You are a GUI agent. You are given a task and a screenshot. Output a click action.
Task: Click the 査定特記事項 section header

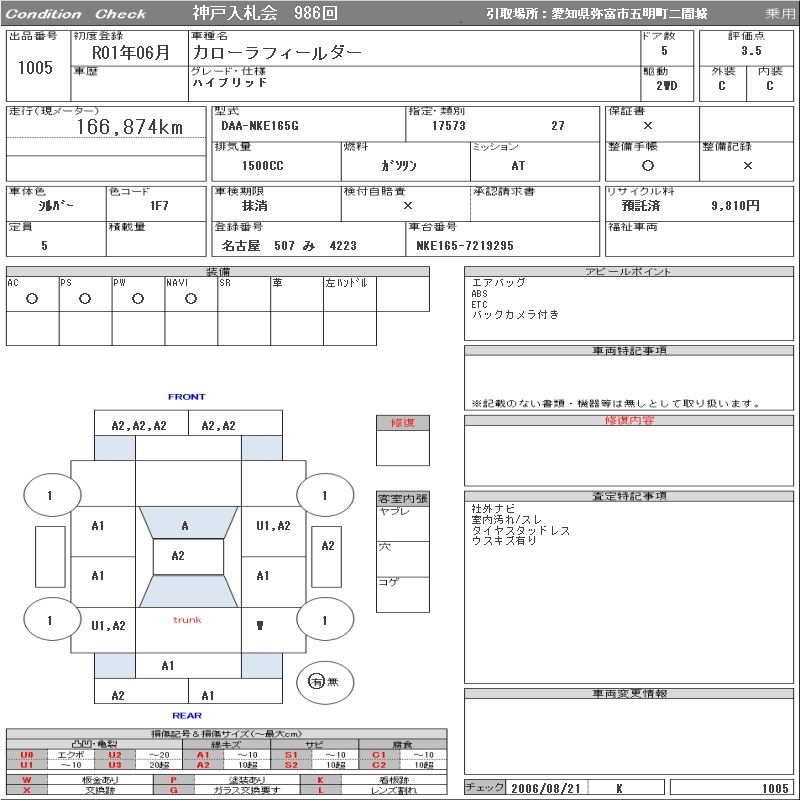coord(629,496)
